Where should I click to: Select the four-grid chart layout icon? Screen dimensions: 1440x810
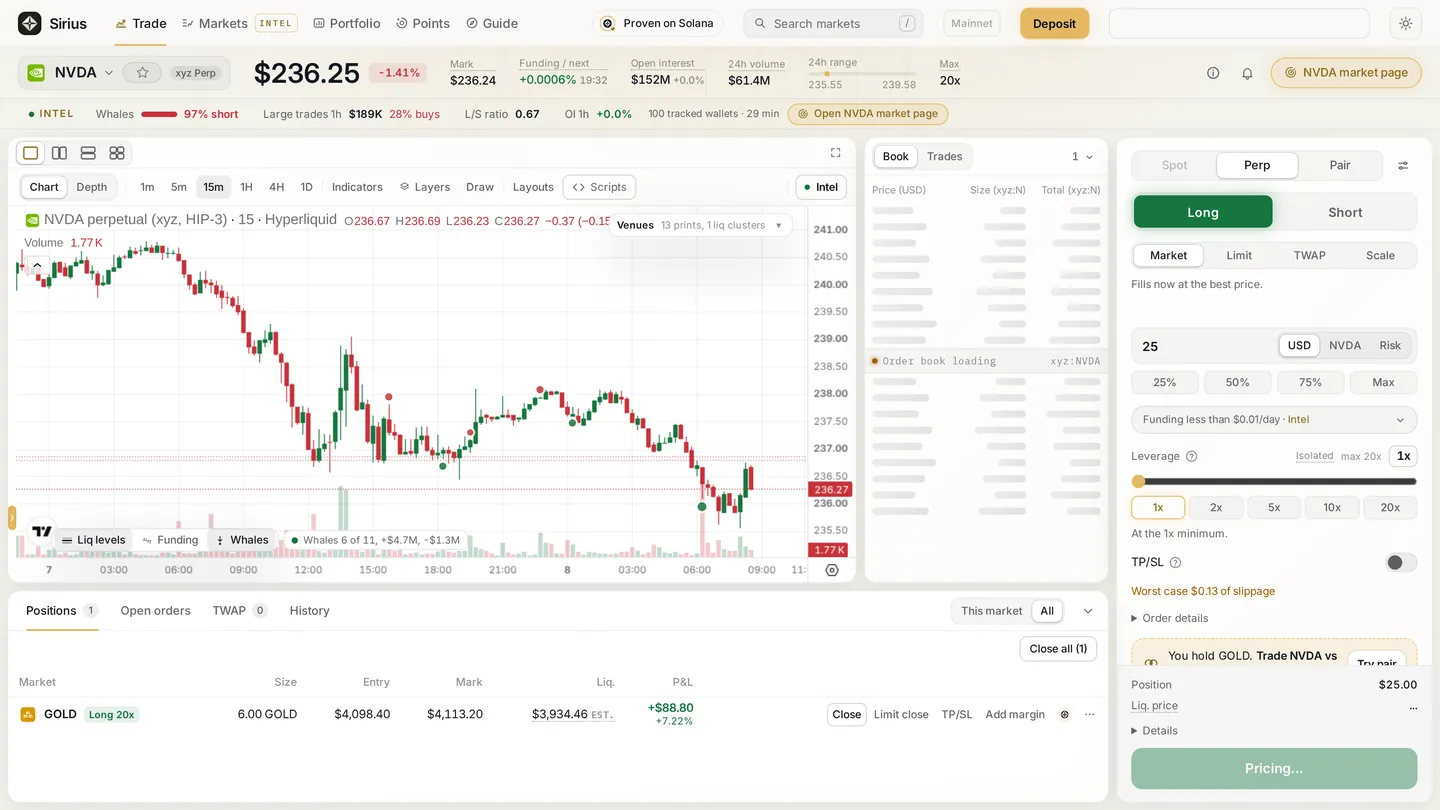click(x=117, y=153)
